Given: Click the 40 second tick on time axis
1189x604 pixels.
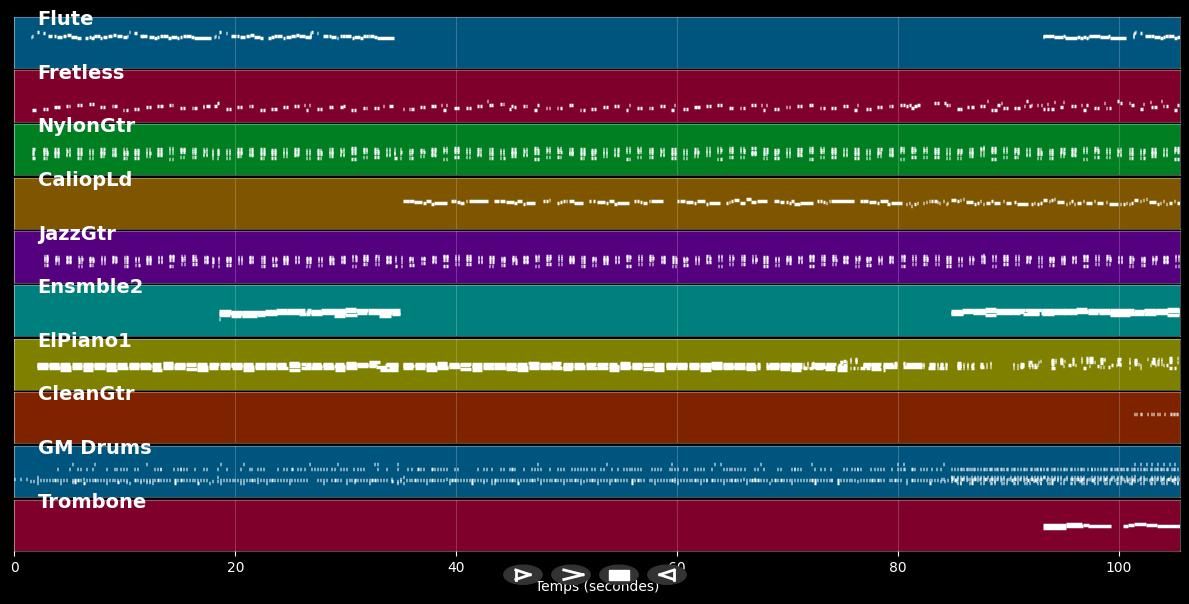Looking at the screenshot, I should 456,568.
